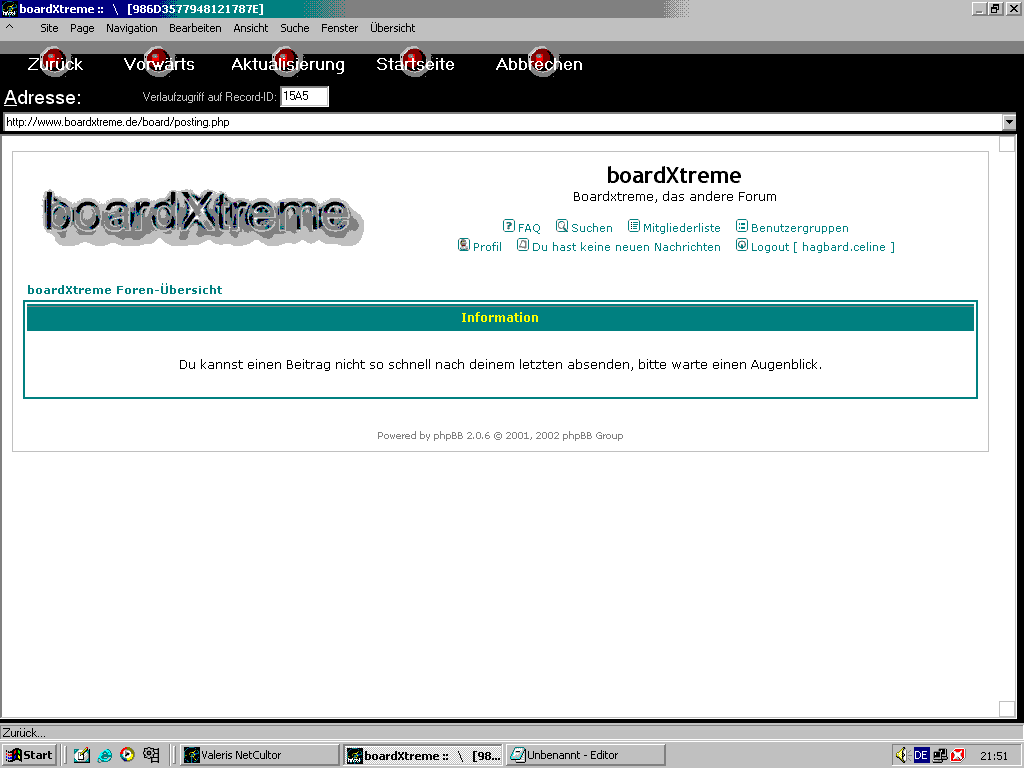Expand the address bar dropdown arrow
Viewport: 1024px width, 768px height.
1009,122
